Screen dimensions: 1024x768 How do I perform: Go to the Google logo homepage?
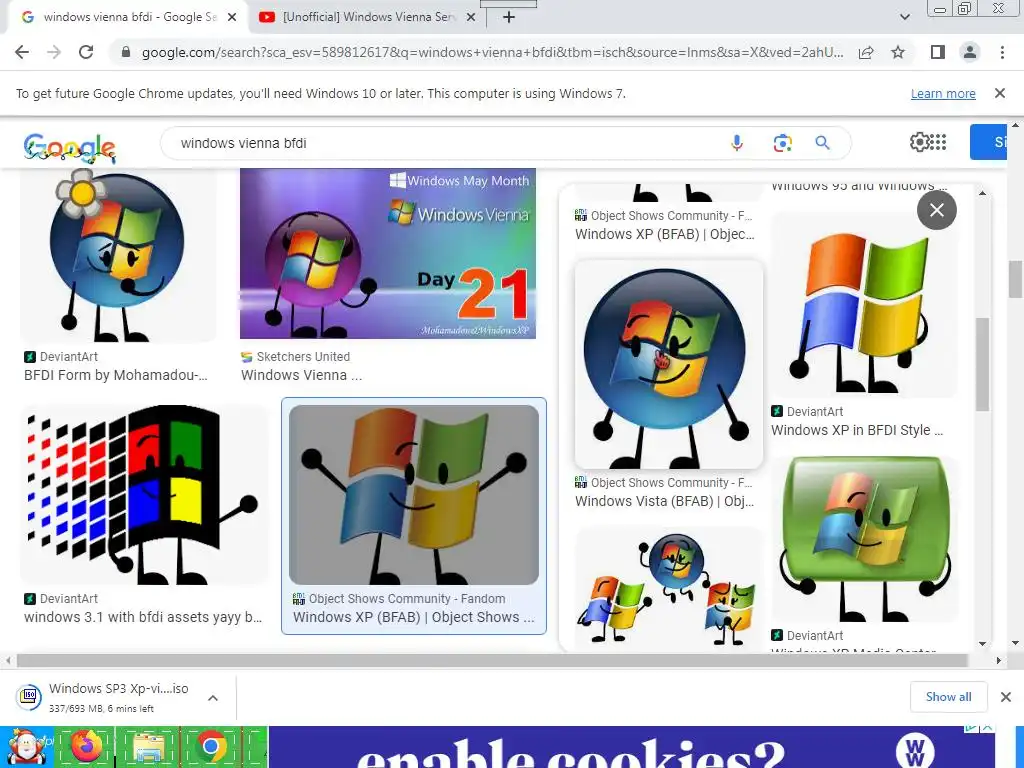(69, 147)
